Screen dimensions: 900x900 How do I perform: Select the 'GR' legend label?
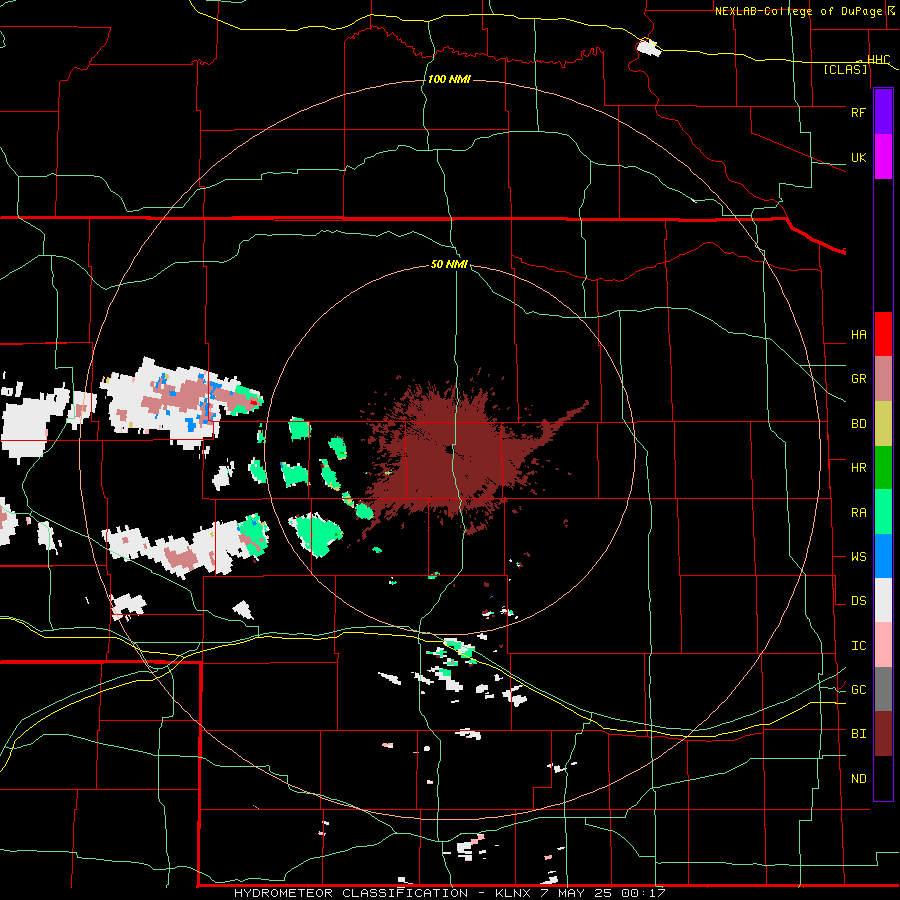[858, 379]
